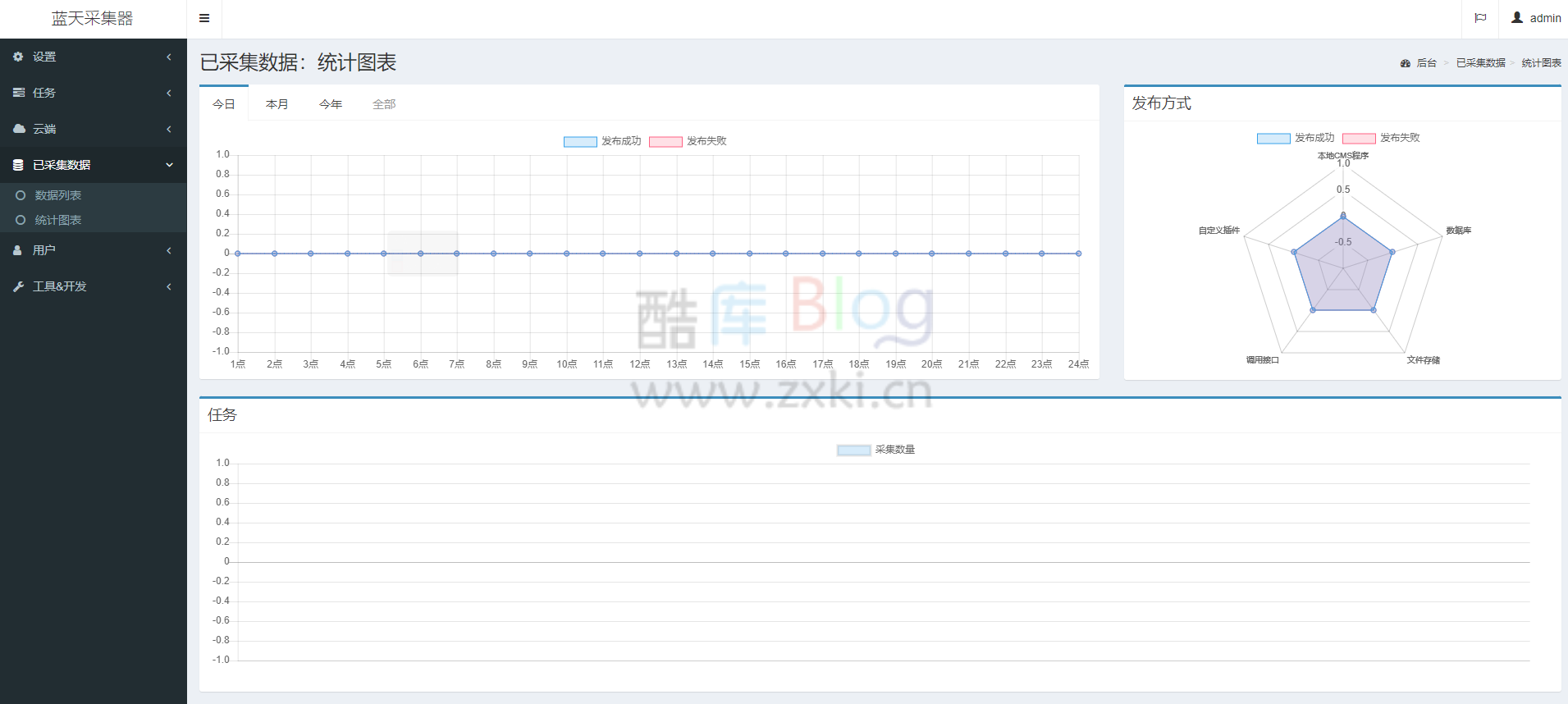Click the hamburger sidebar toggle icon
The height and width of the screenshot is (704, 1568).
pos(204,18)
